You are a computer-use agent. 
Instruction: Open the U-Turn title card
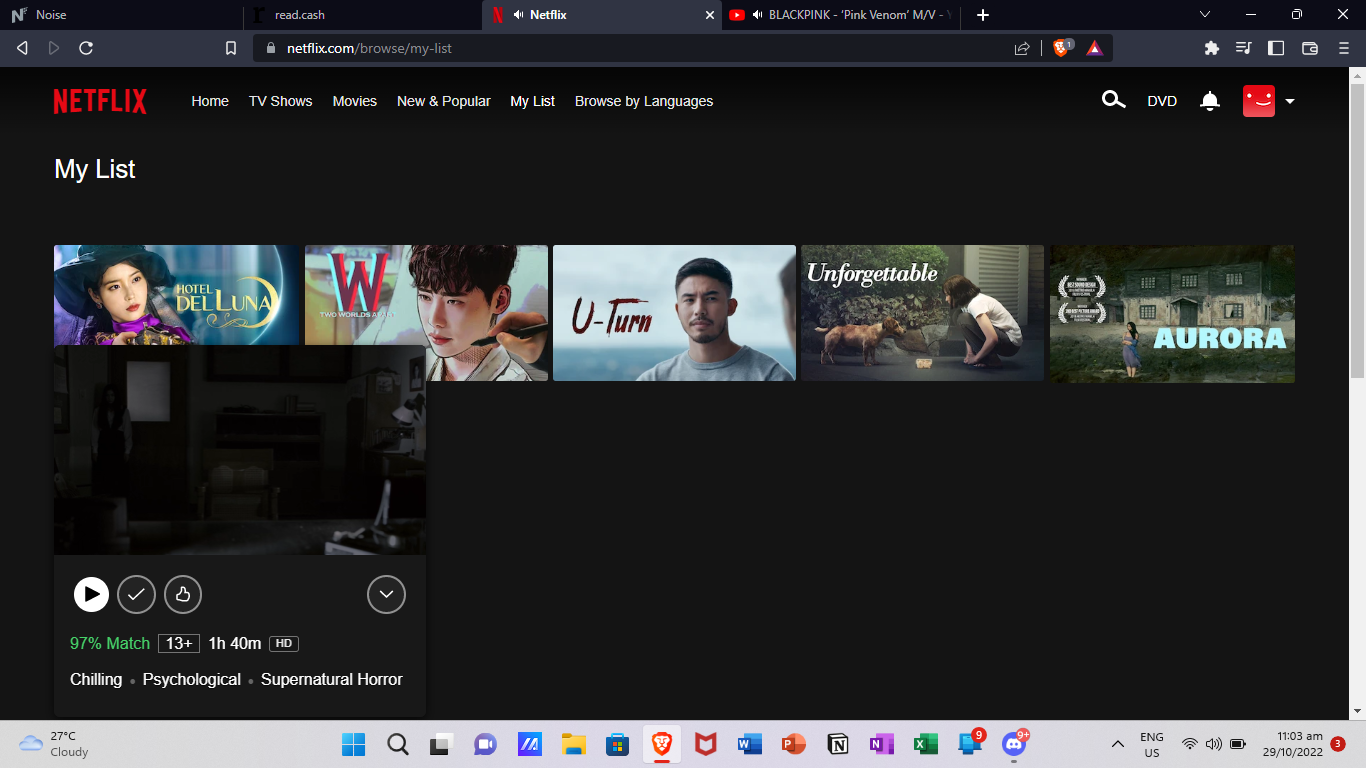click(x=674, y=313)
